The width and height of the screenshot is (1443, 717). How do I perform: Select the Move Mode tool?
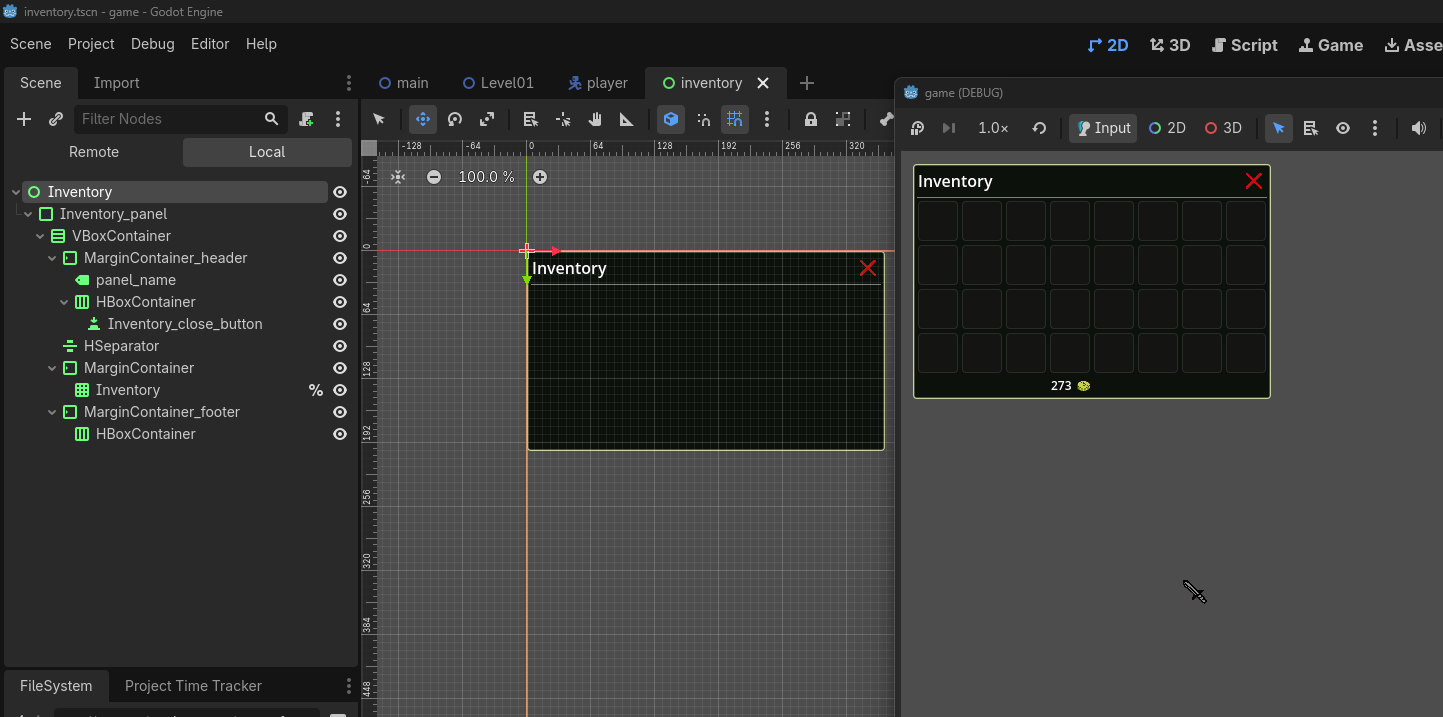[x=423, y=119]
